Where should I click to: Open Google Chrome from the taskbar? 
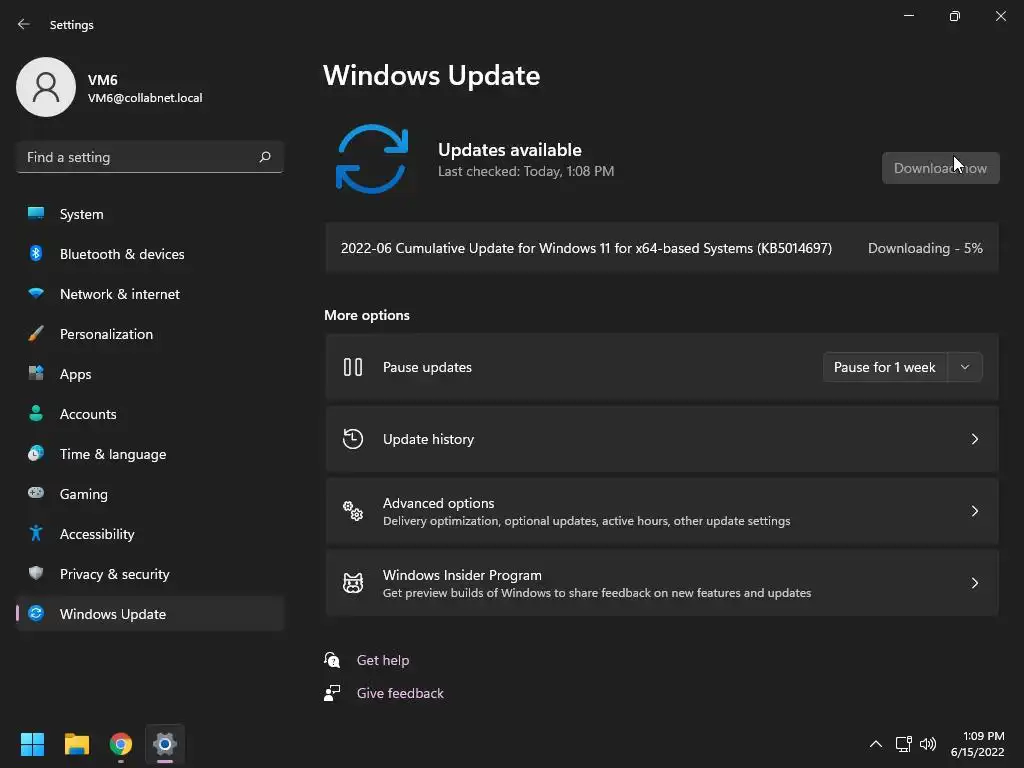pyautogui.click(x=121, y=744)
